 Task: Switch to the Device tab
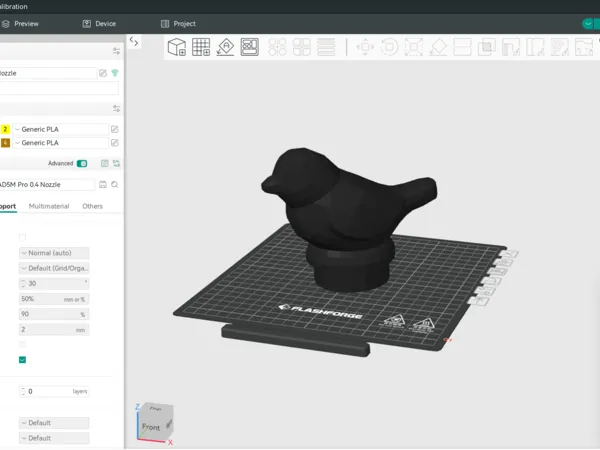click(99, 24)
